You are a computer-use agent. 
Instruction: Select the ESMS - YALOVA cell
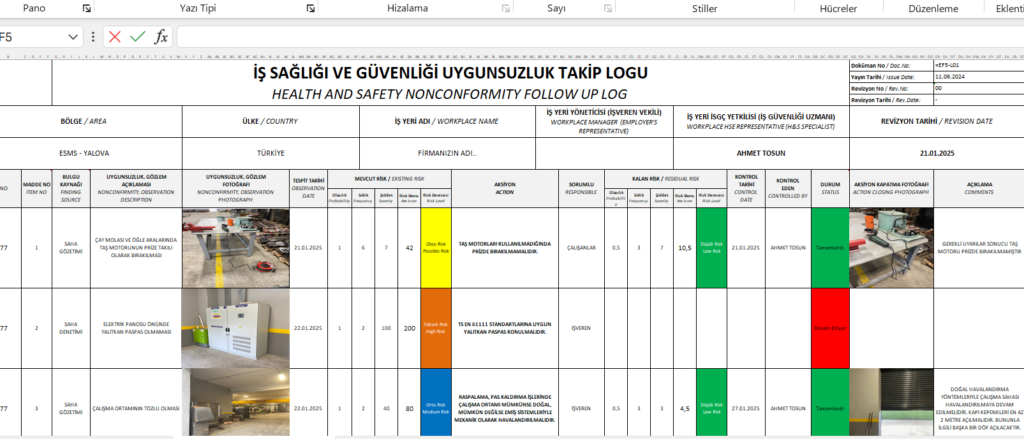pos(91,154)
